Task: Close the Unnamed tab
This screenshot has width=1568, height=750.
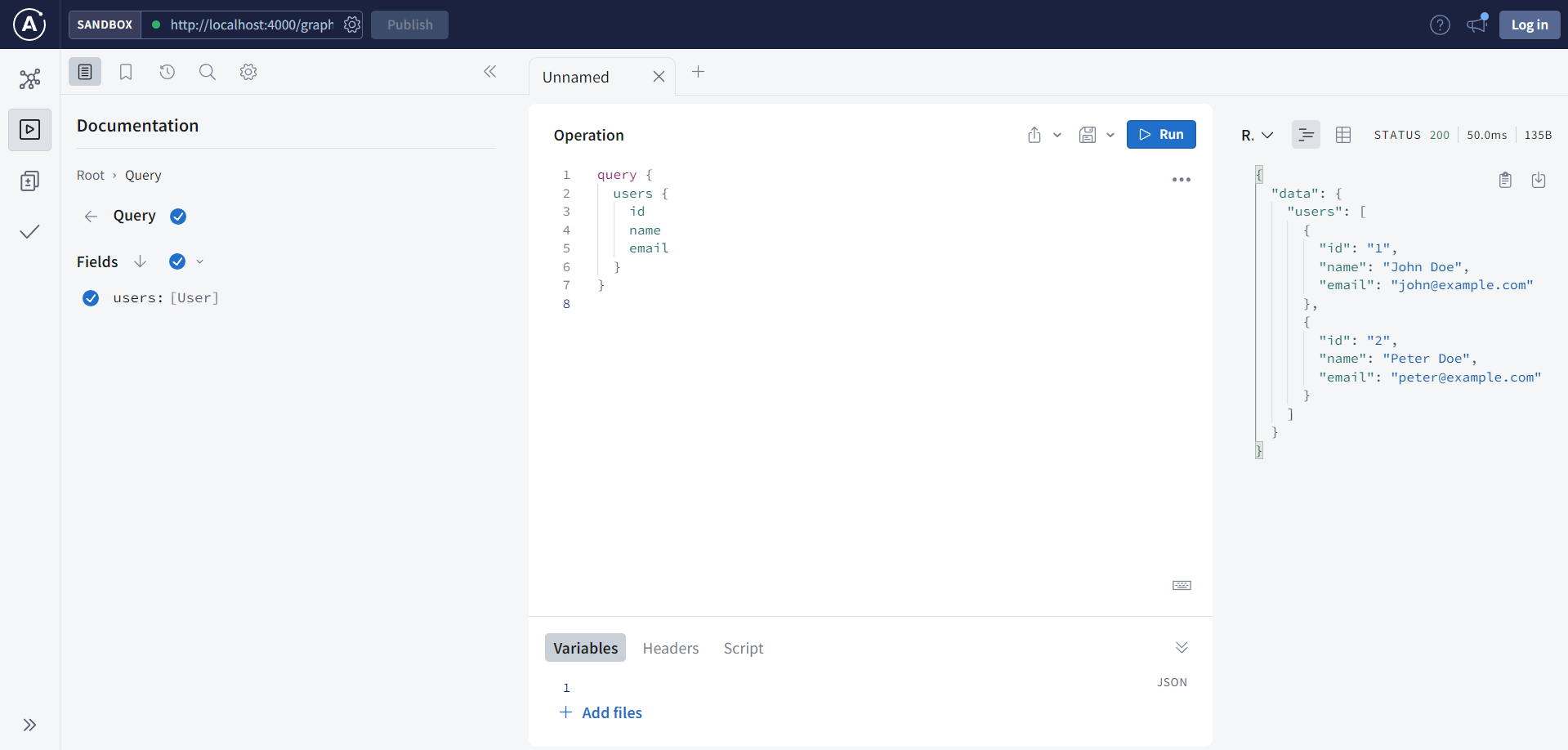Action: pos(659,77)
